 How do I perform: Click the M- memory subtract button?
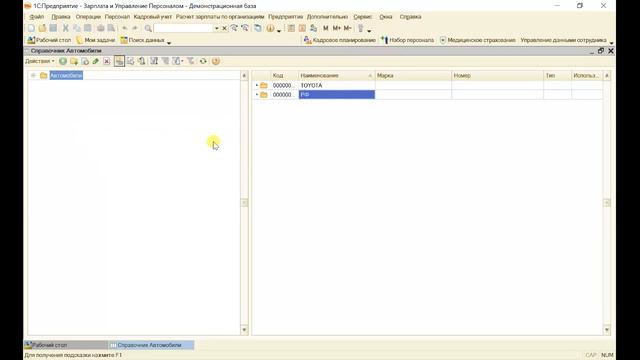pos(347,28)
